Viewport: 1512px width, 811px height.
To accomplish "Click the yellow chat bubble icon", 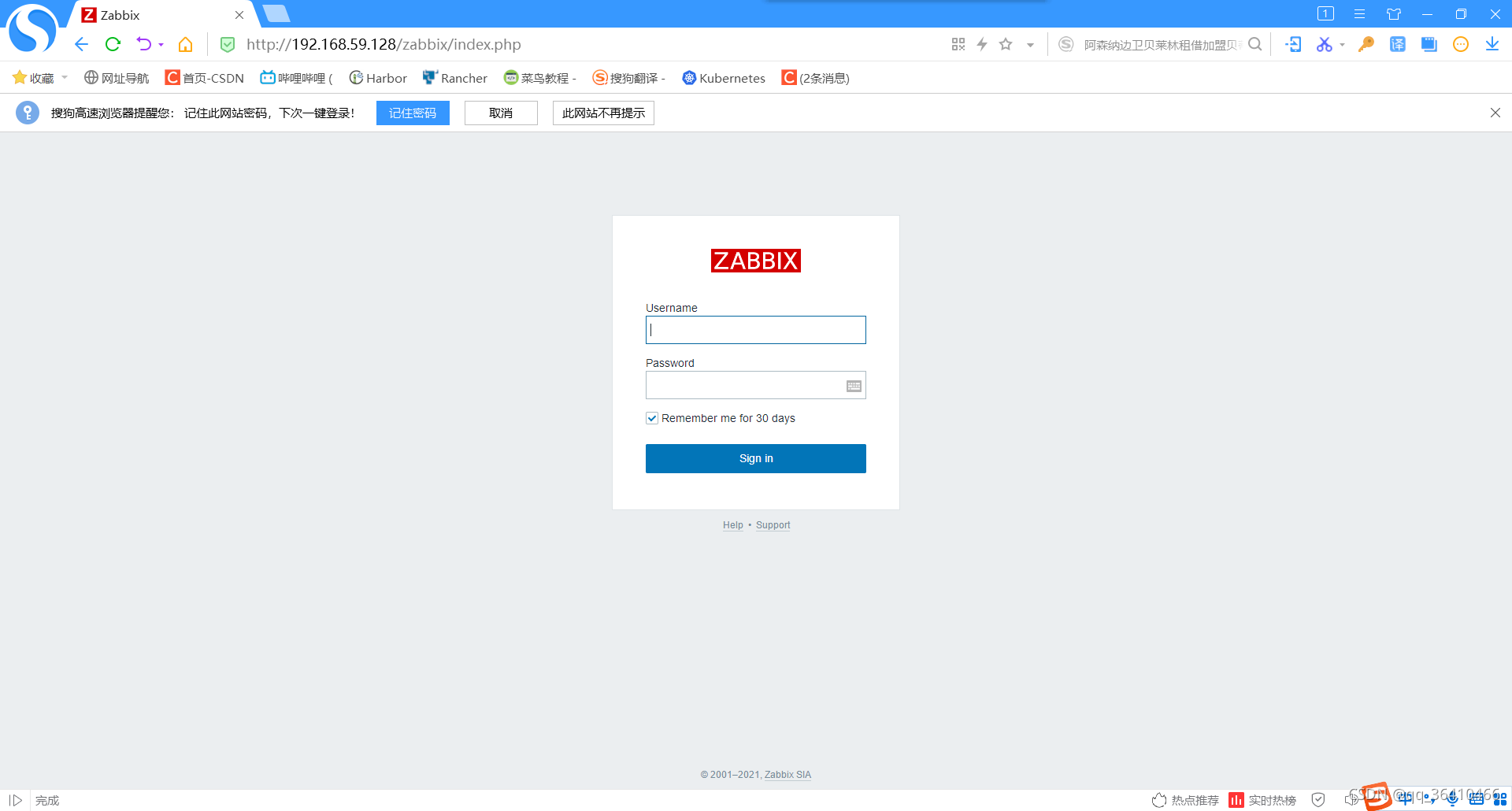I will tap(1461, 44).
